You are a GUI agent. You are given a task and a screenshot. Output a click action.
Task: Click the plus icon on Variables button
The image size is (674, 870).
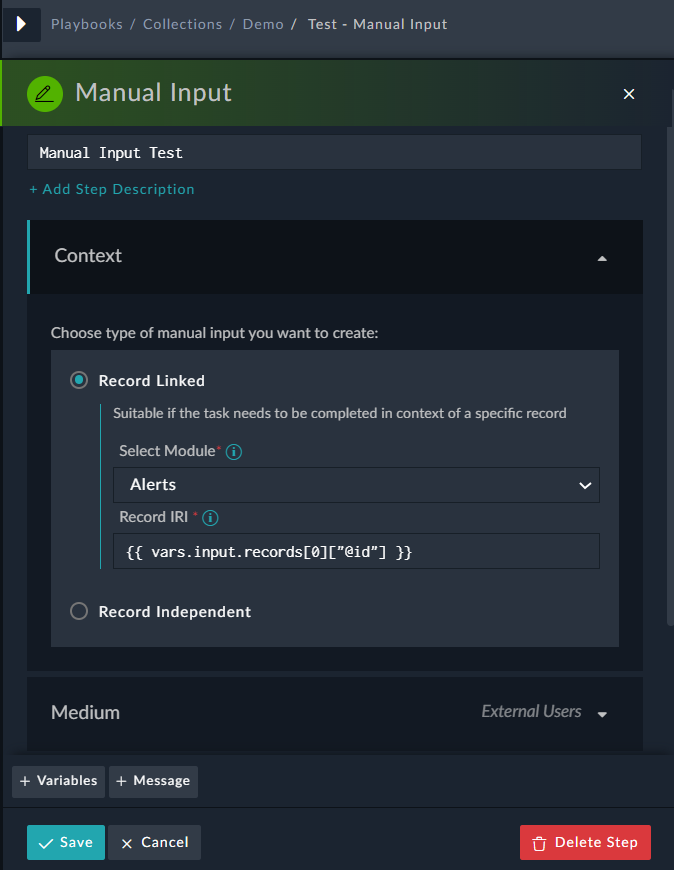click(22, 782)
